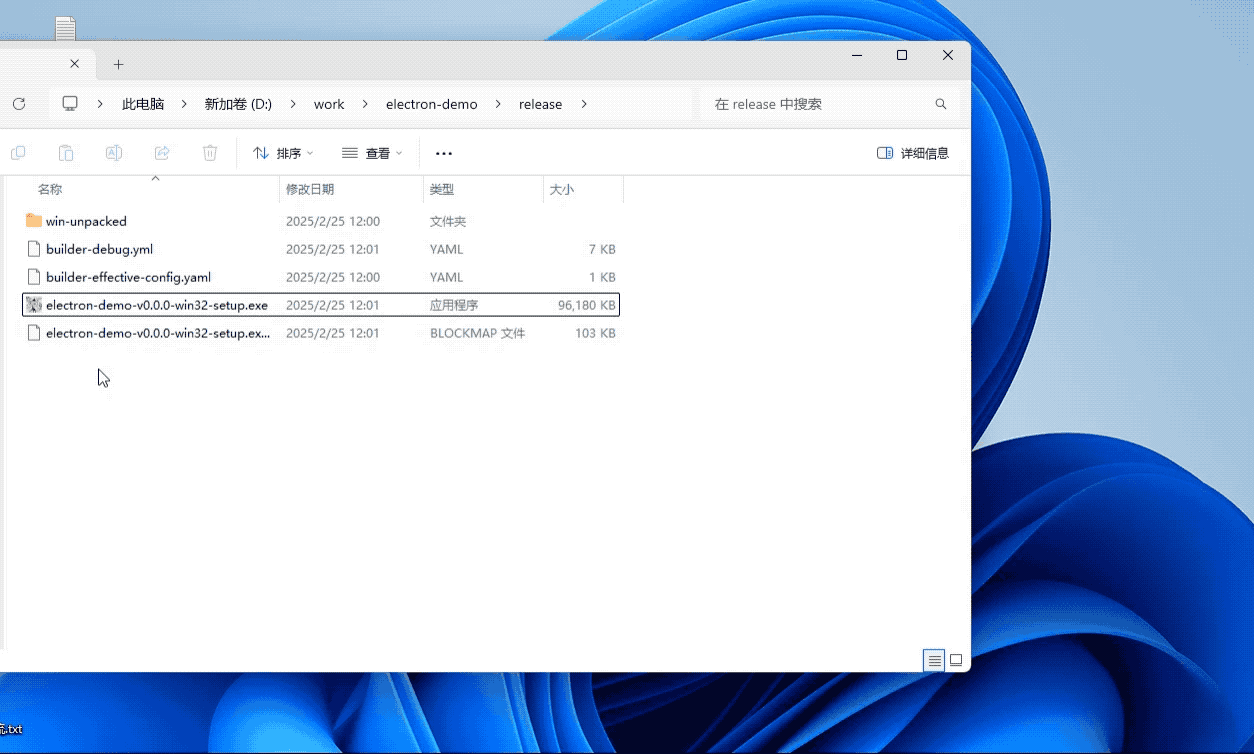Viewport: 1254px width, 754px height.
Task: Switch to details list view icon
Action: pos(934,661)
